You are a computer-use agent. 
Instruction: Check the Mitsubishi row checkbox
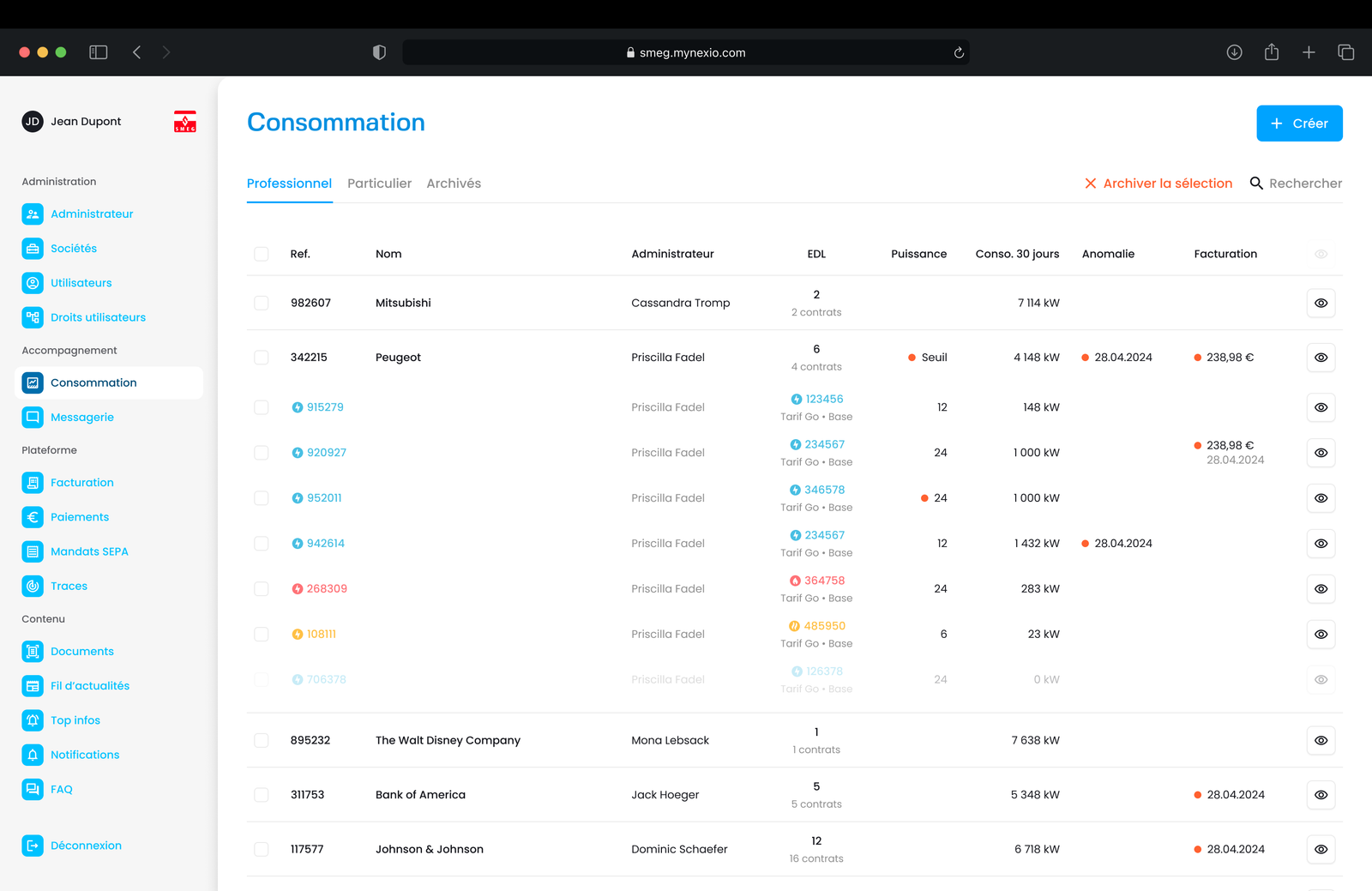click(x=262, y=303)
